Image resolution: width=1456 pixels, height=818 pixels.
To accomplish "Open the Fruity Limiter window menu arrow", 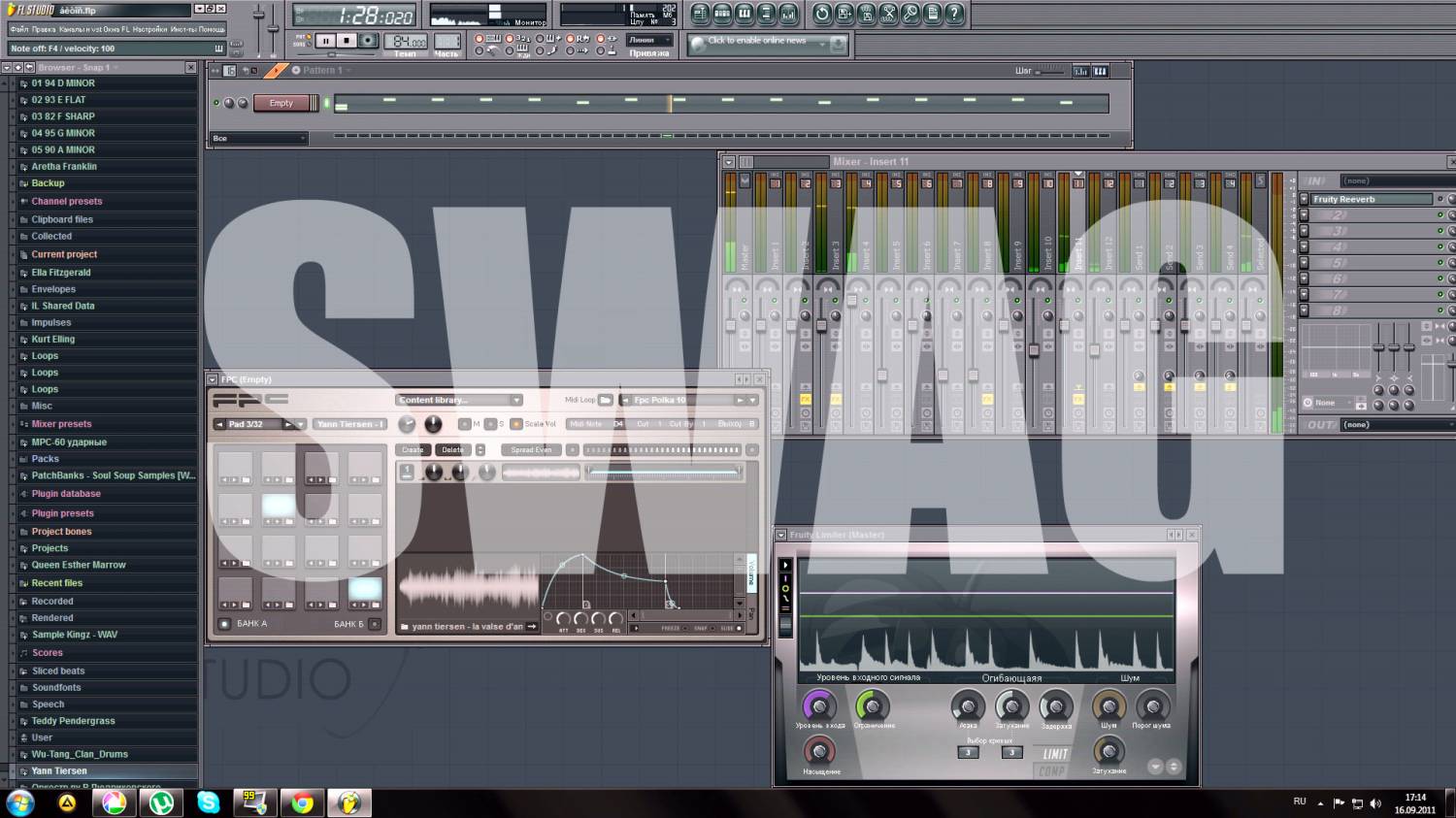I will point(781,535).
